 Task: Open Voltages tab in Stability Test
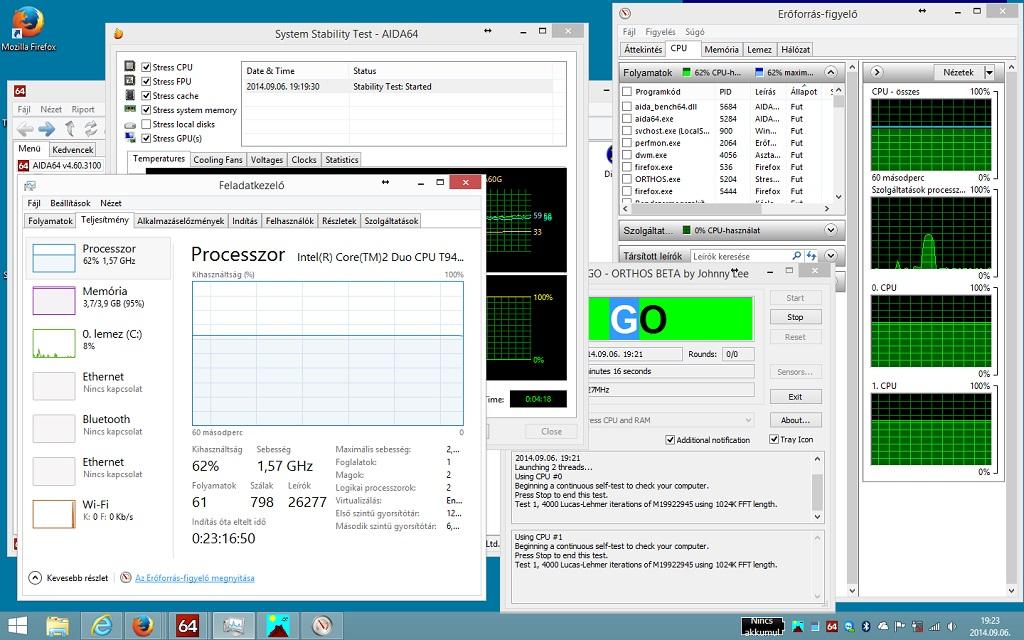(x=266, y=159)
